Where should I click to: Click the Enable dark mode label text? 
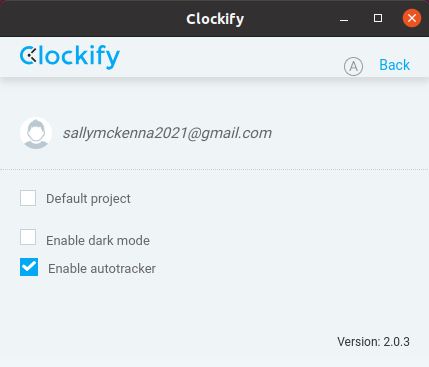[x=98, y=240]
